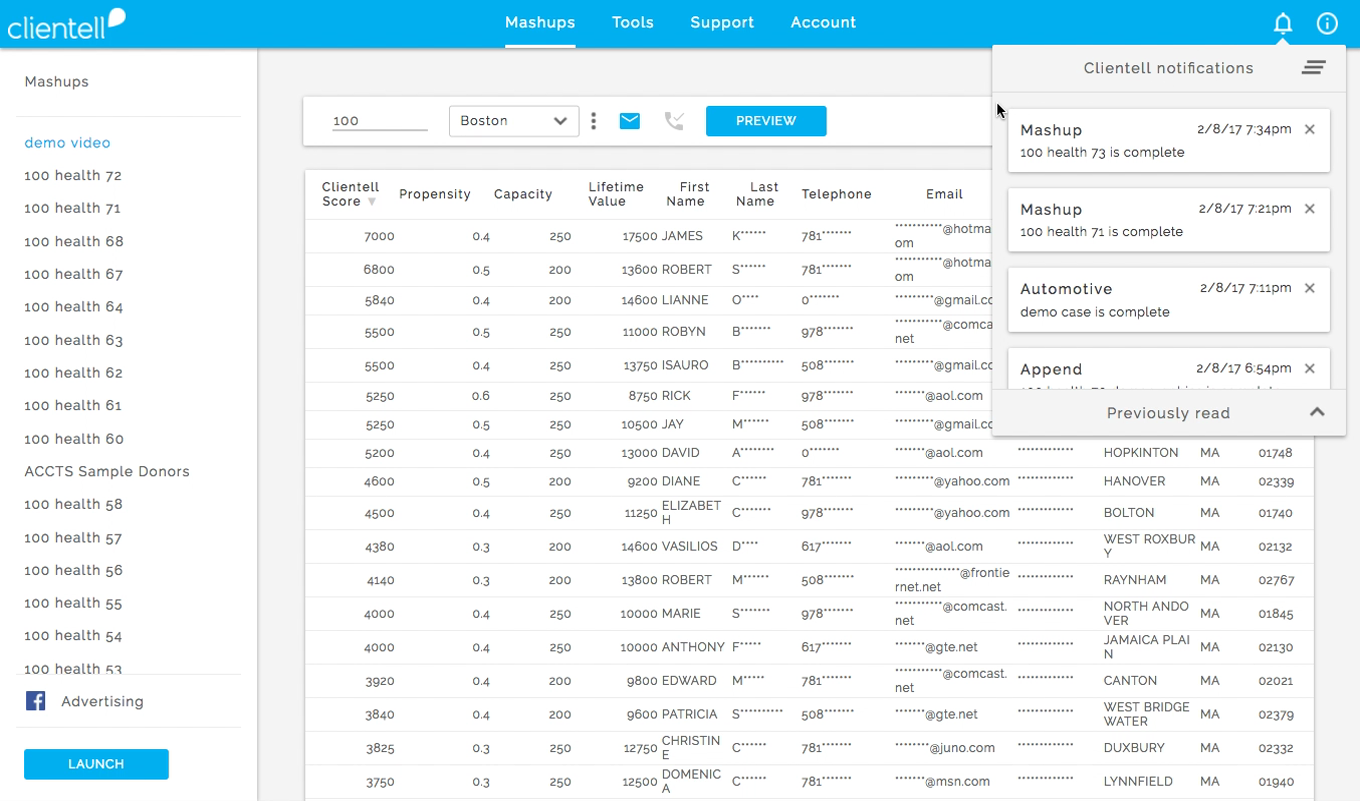
Task: Dismiss the 100 health 71 notification
Action: 1310,209
